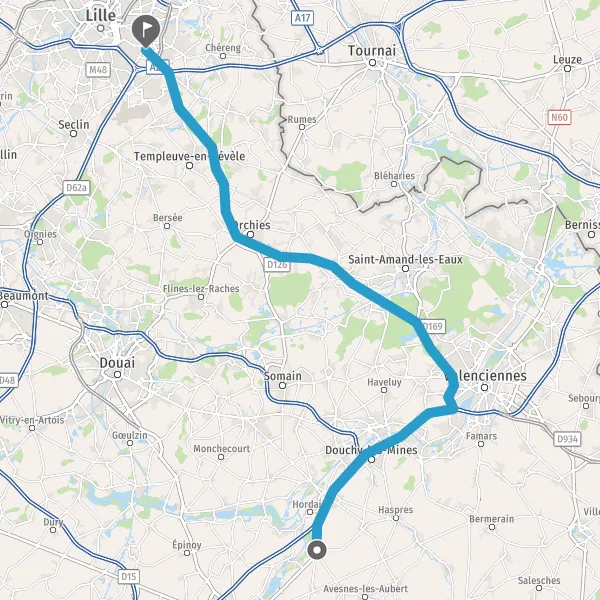Image resolution: width=600 pixels, height=600 pixels.
Task: Click the A17 motorway shield
Action: [x=302, y=18]
